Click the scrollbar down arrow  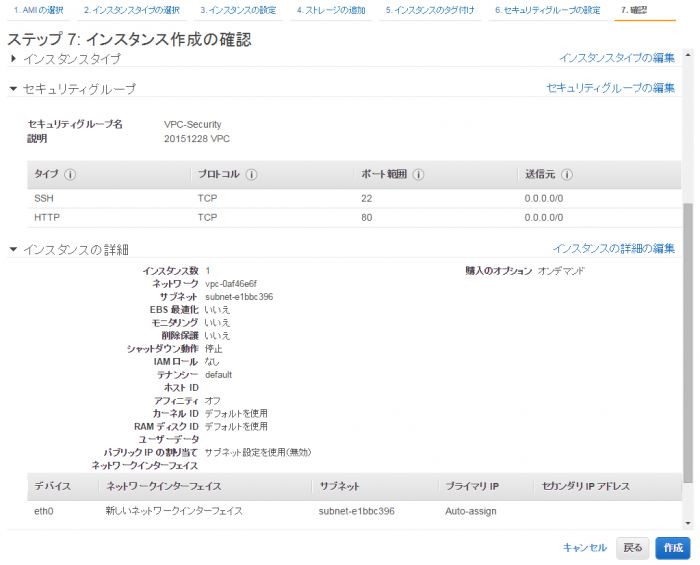tap(688, 523)
